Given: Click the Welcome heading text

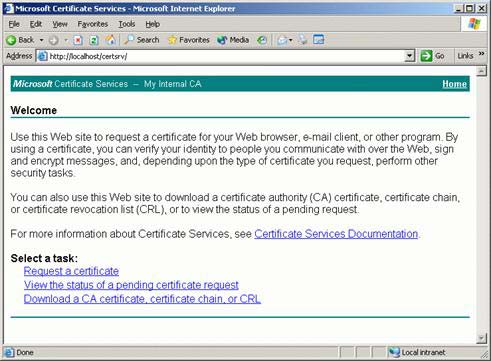Looking at the screenshot, I should [34, 110].
